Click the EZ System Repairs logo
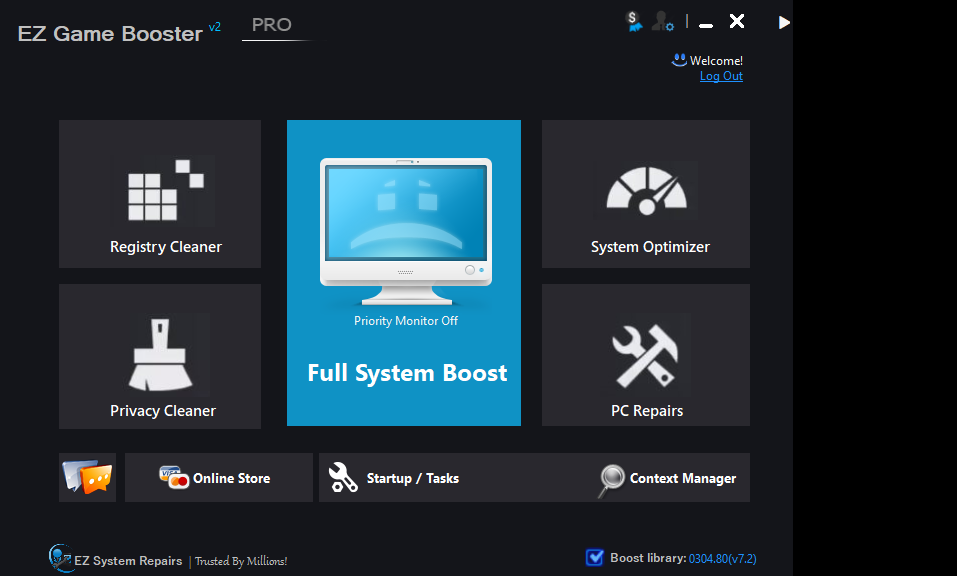Image resolution: width=957 pixels, height=576 pixels. [x=60, y=558]
